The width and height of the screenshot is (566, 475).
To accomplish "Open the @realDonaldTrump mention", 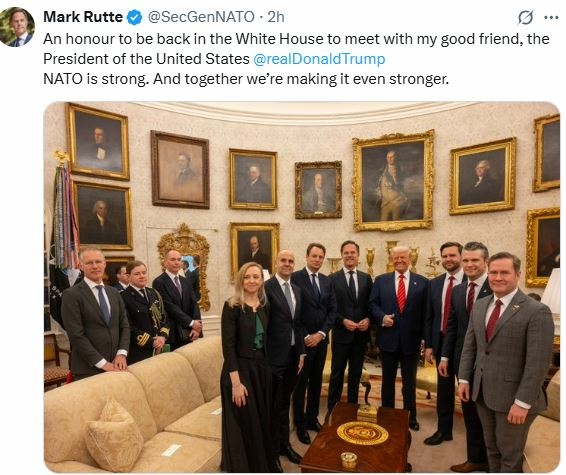I will [x=319, y=59].
